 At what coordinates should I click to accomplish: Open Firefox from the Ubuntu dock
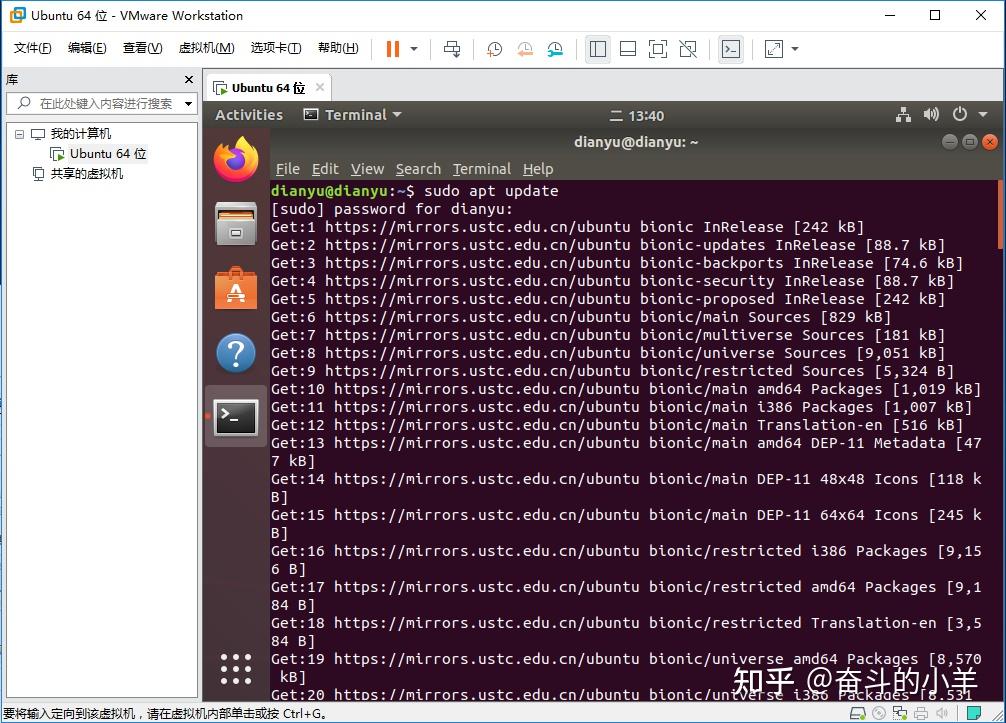coord(236,158)
